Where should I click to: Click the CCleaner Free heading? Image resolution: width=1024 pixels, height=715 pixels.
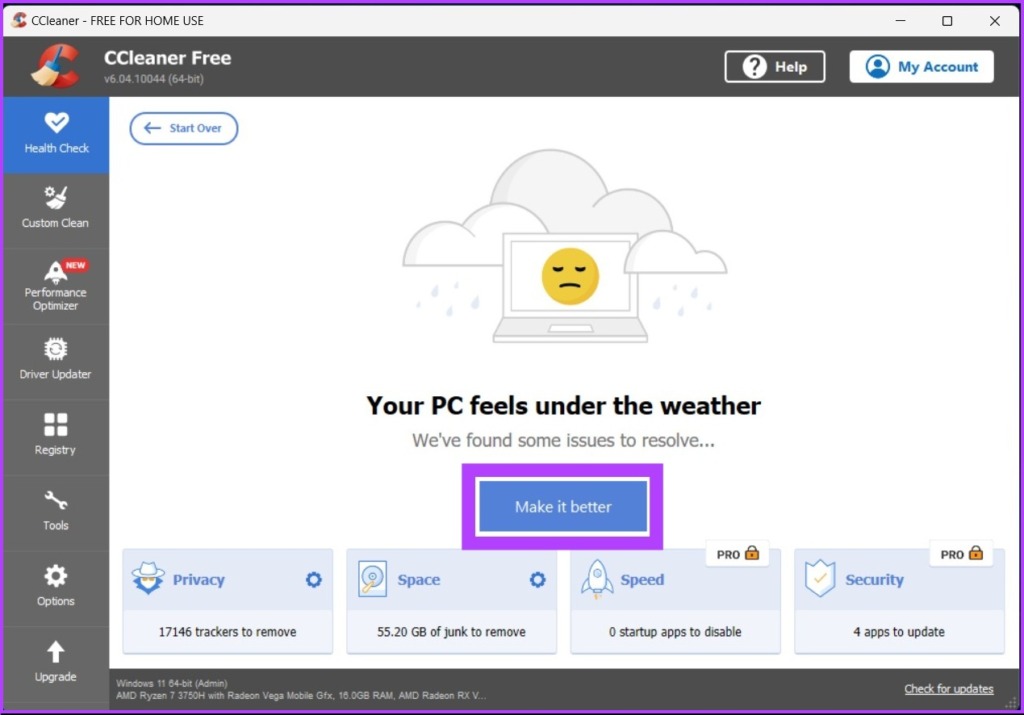coord(167,57)
